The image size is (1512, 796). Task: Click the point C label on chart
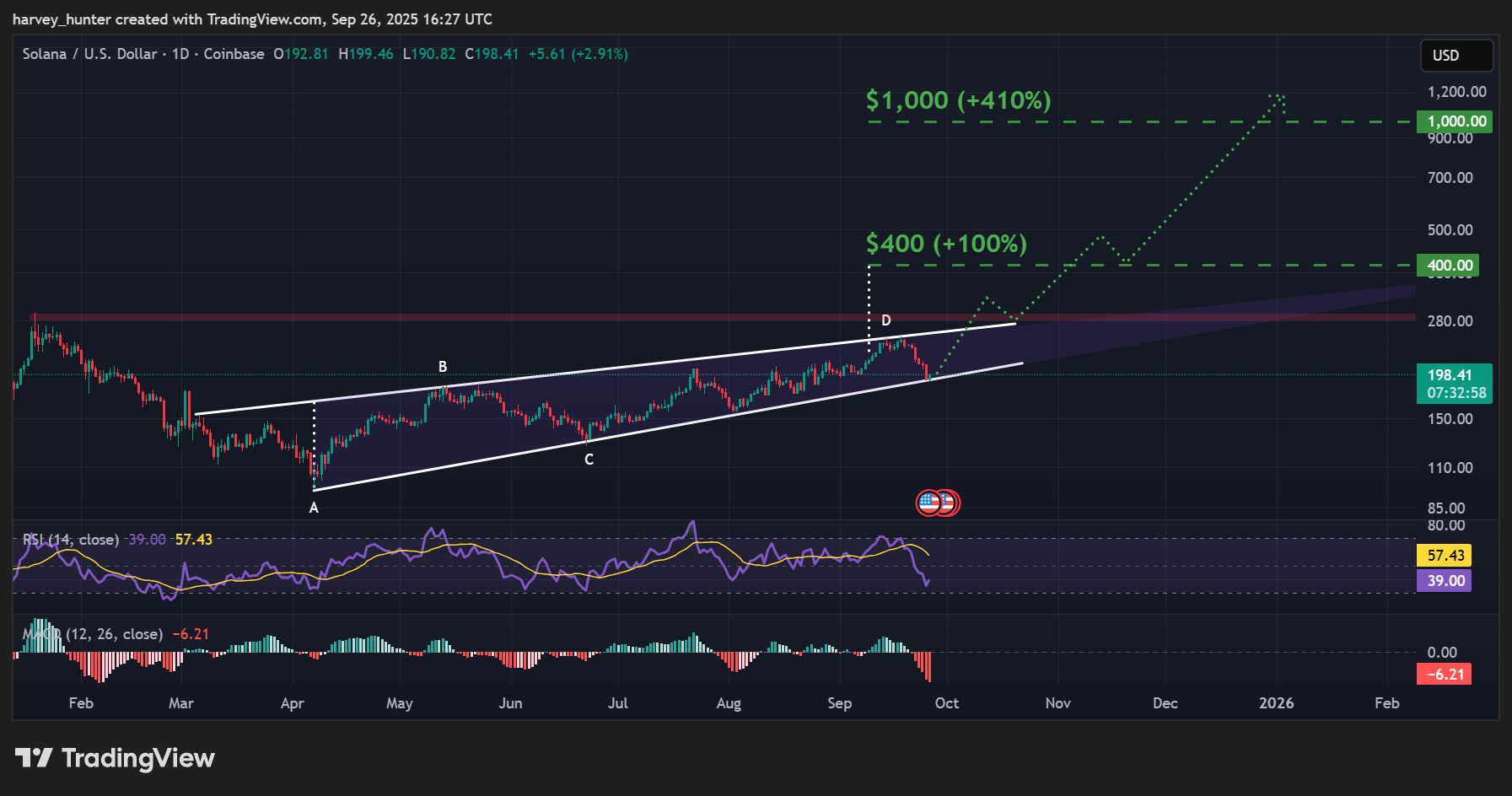(x=589, y=460)
